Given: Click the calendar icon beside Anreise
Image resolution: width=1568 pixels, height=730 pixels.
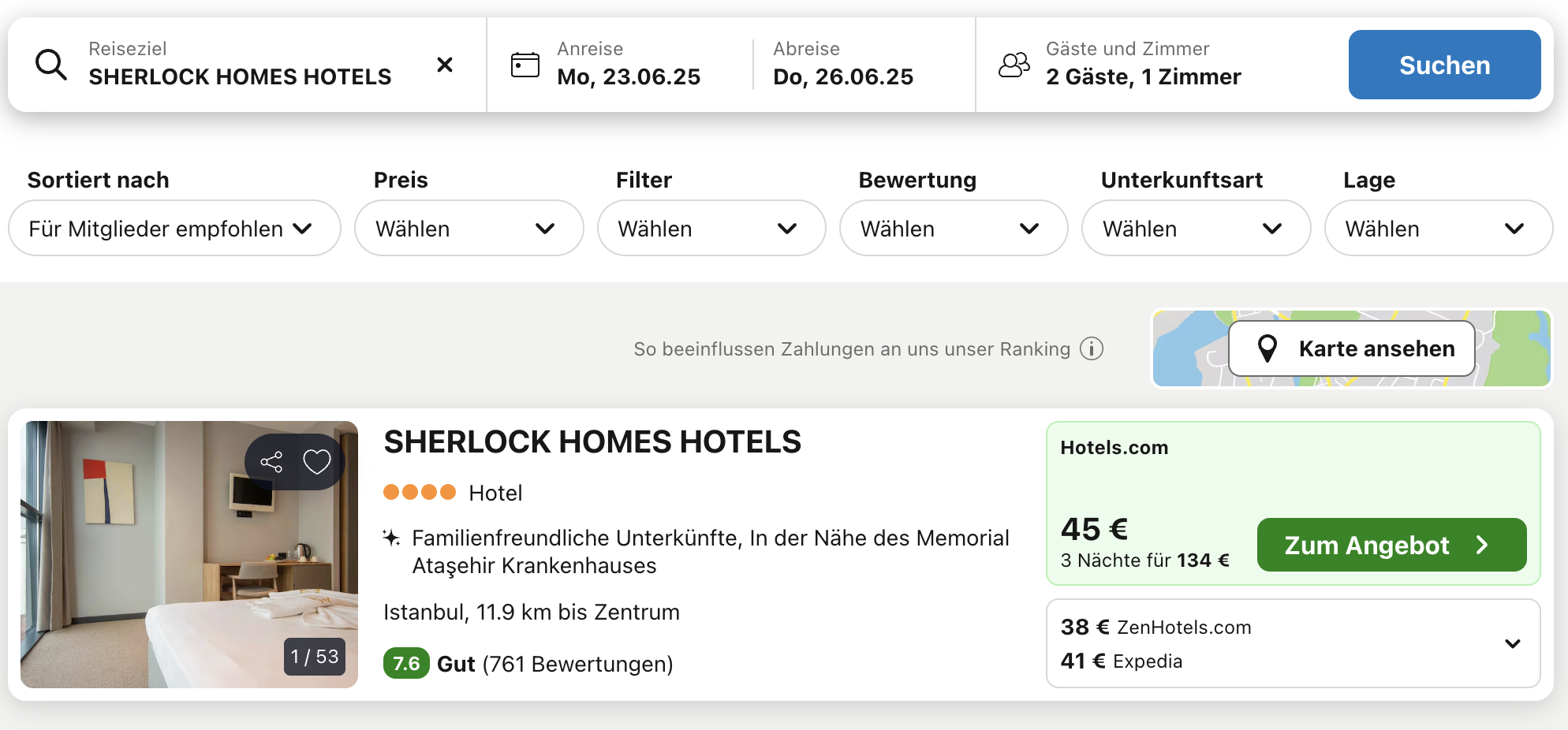Looking at the screenshot, I should [x=525, y=65].
